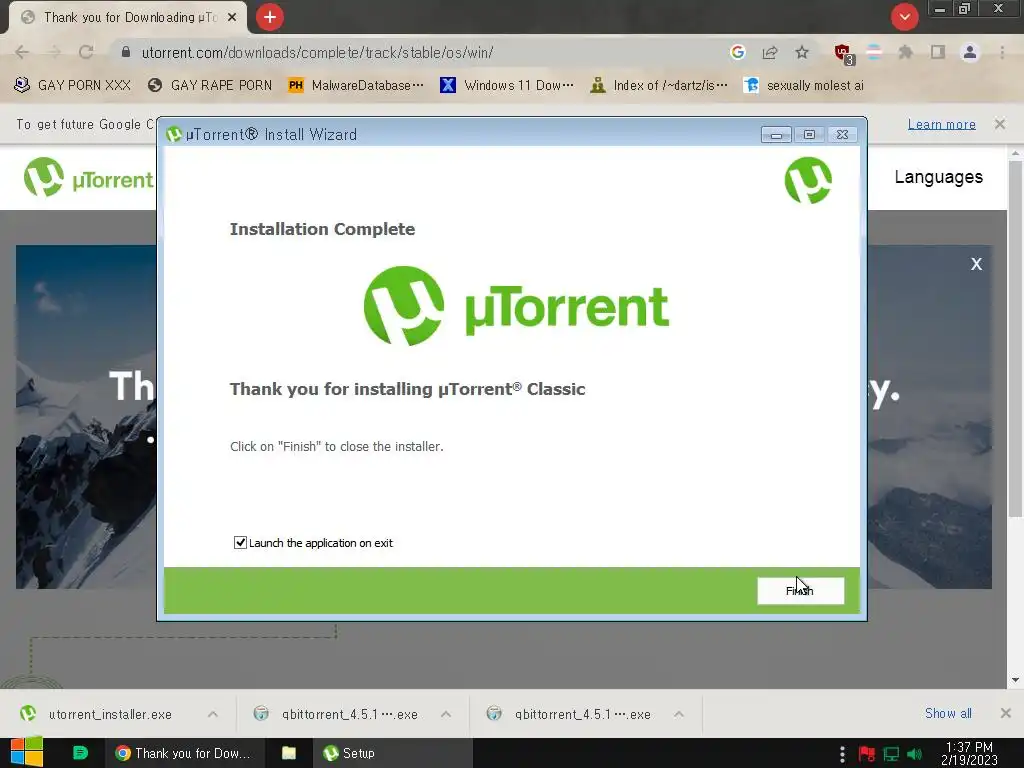Toggle Chrome's side panel icon

tap(938, 52)
